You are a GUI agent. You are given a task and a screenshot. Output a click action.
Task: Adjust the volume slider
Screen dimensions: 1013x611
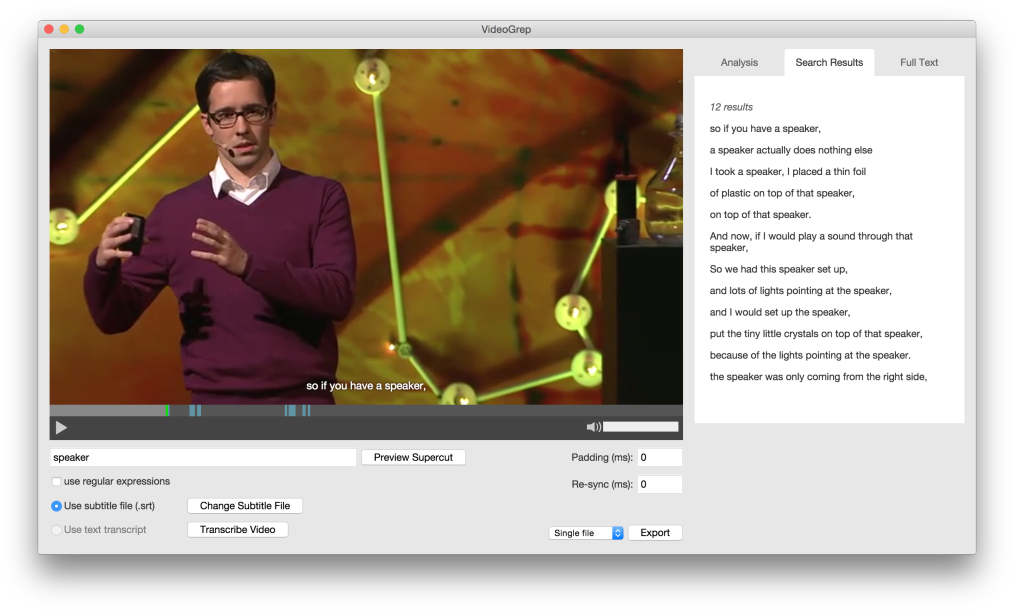click(x=640, y=427)
